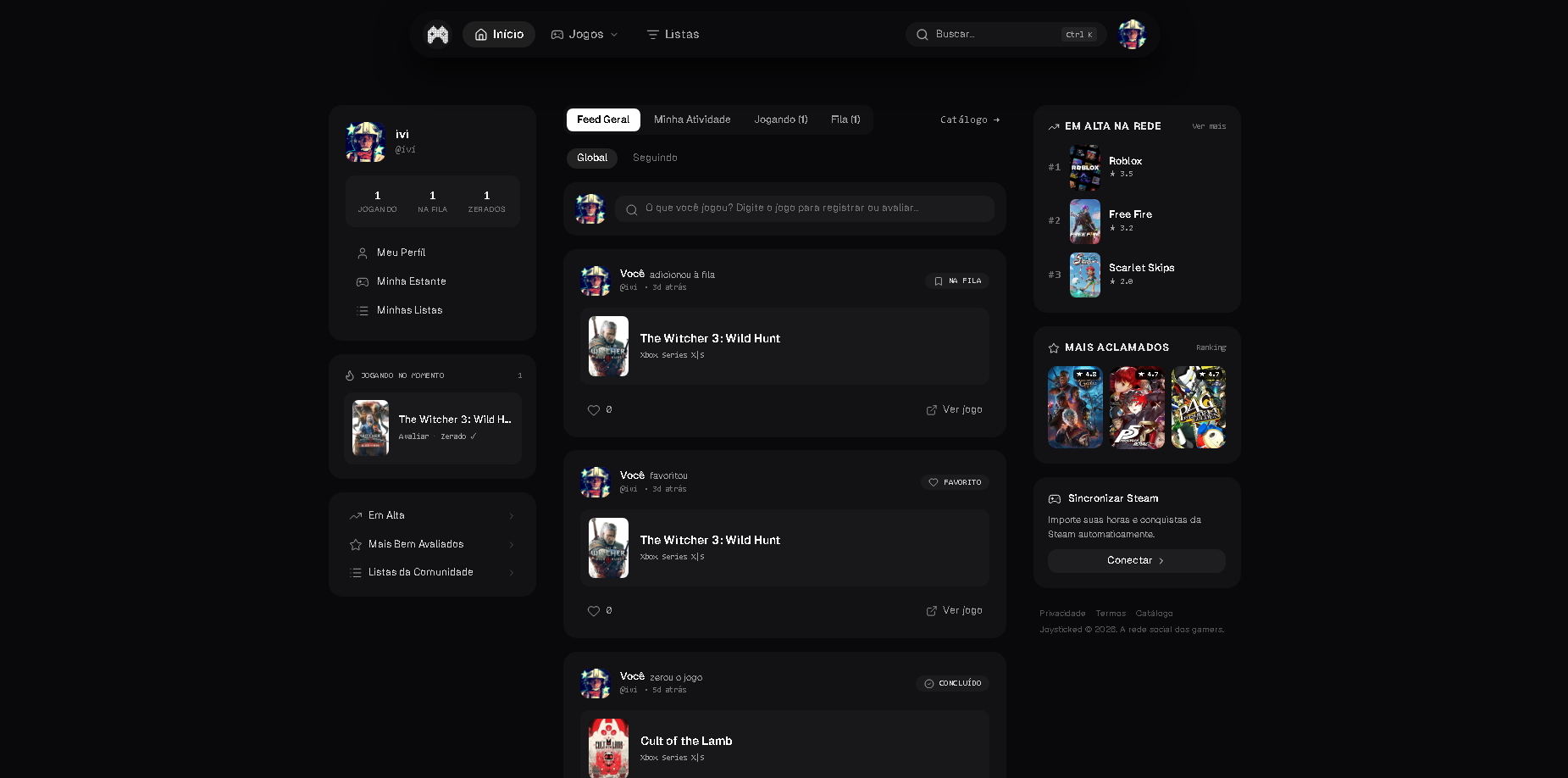
Task: Open the Fila (1) tab
Action: pos(845,120)
